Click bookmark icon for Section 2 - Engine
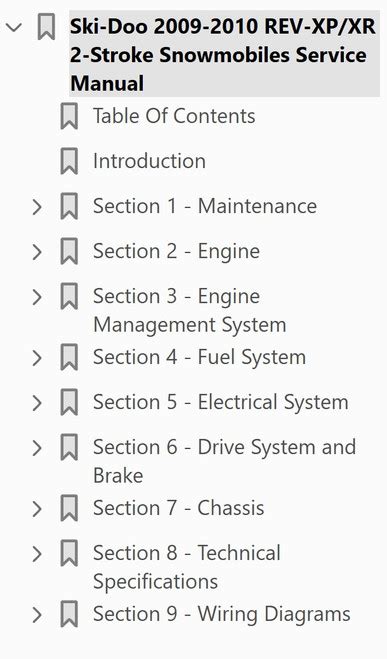The height and width of the screenshot is (659, 387). point(69,251)
